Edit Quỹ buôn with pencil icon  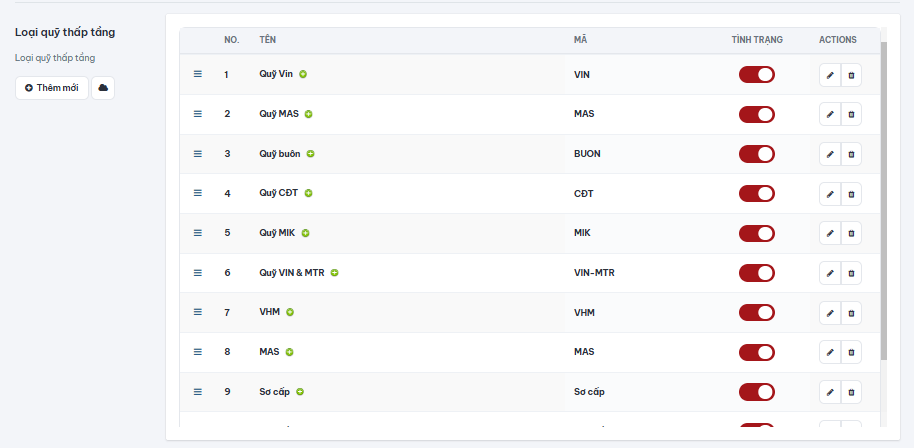pyautogui.click(x=830, y=154)
